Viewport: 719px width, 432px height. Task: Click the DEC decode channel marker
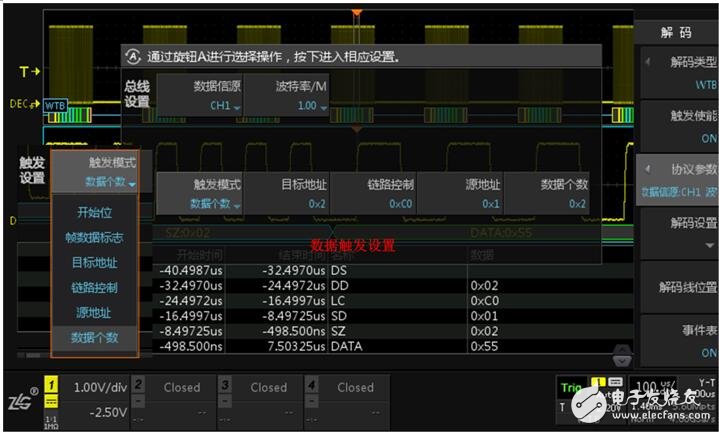[x=23, y=103]
